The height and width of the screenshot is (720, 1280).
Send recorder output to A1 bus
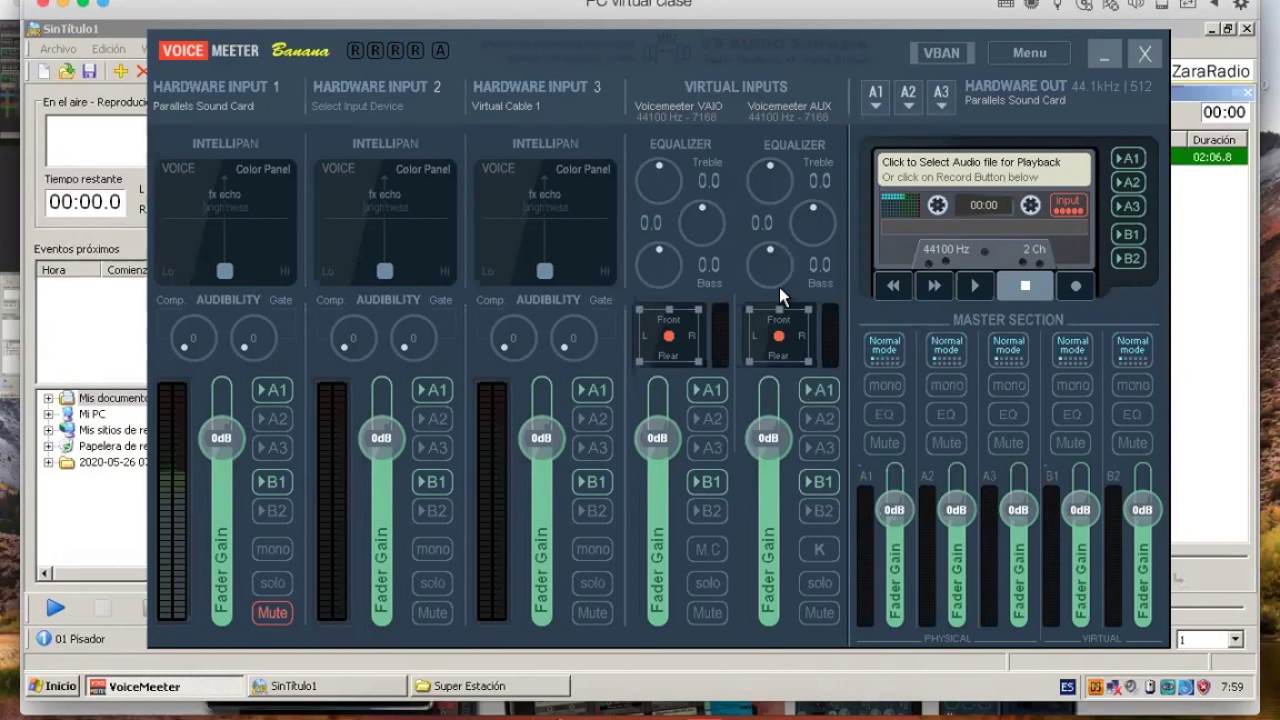pos(1127,158)
